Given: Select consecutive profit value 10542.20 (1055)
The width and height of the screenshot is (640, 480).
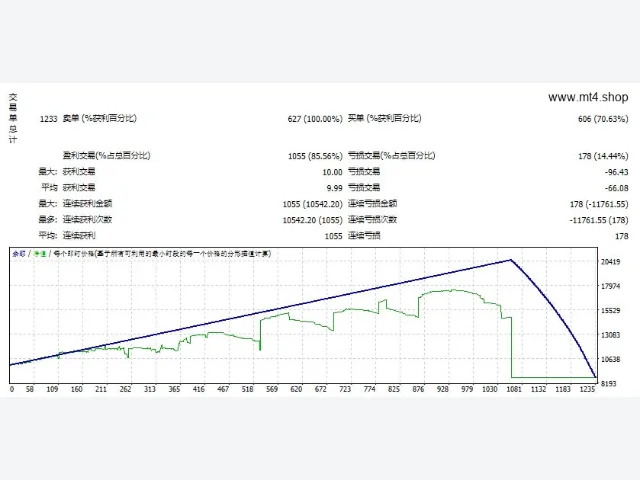Looking at the screenshot, I should click(x=313, y=220).
